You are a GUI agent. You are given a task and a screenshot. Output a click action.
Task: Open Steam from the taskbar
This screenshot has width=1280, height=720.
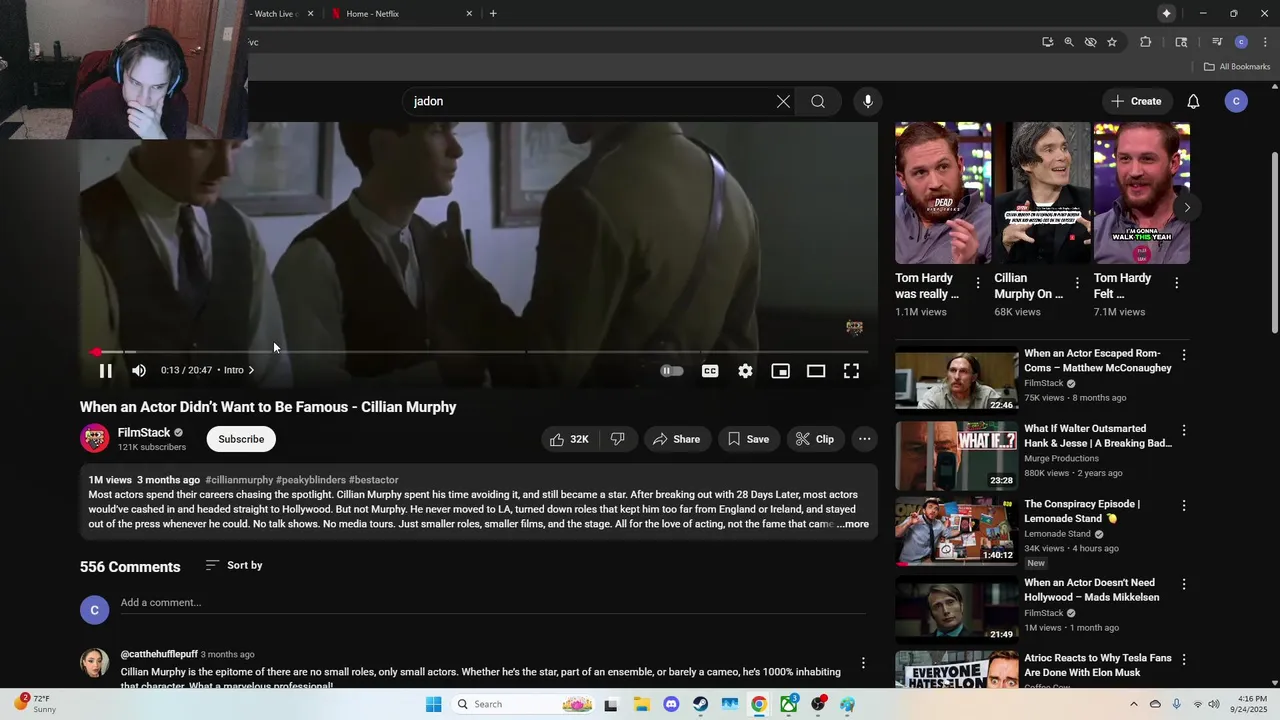[x=700, y=704]
